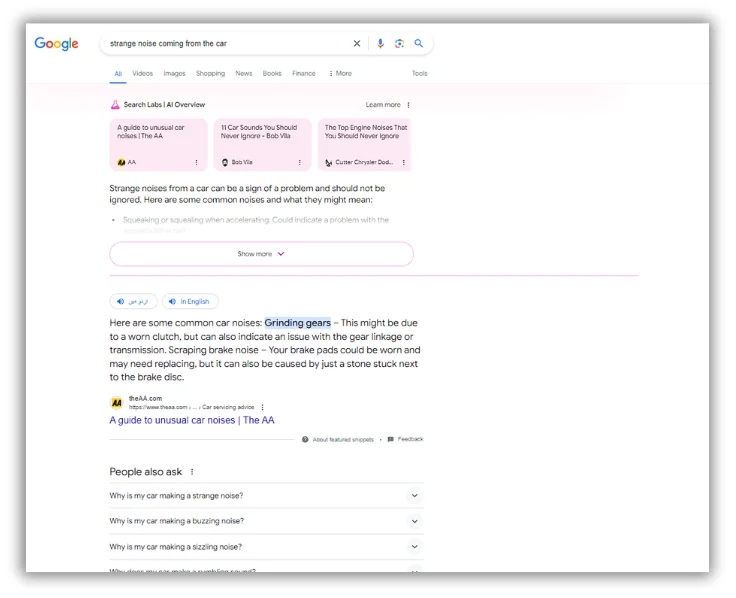Screen dimensions: 736x598
Task: Open the More search filters menu
Action: click(341, 73)
